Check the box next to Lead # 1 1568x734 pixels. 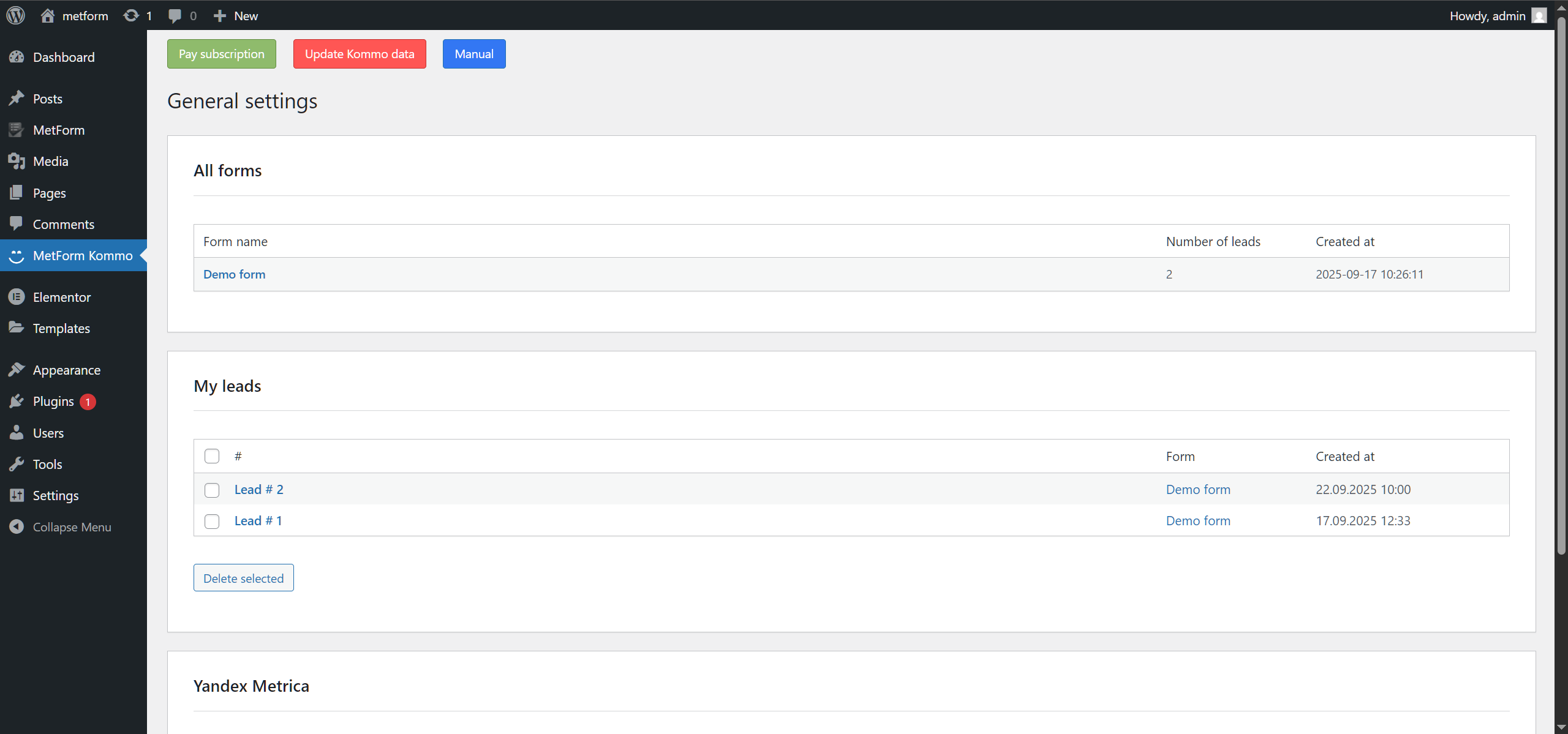point(211,521)
